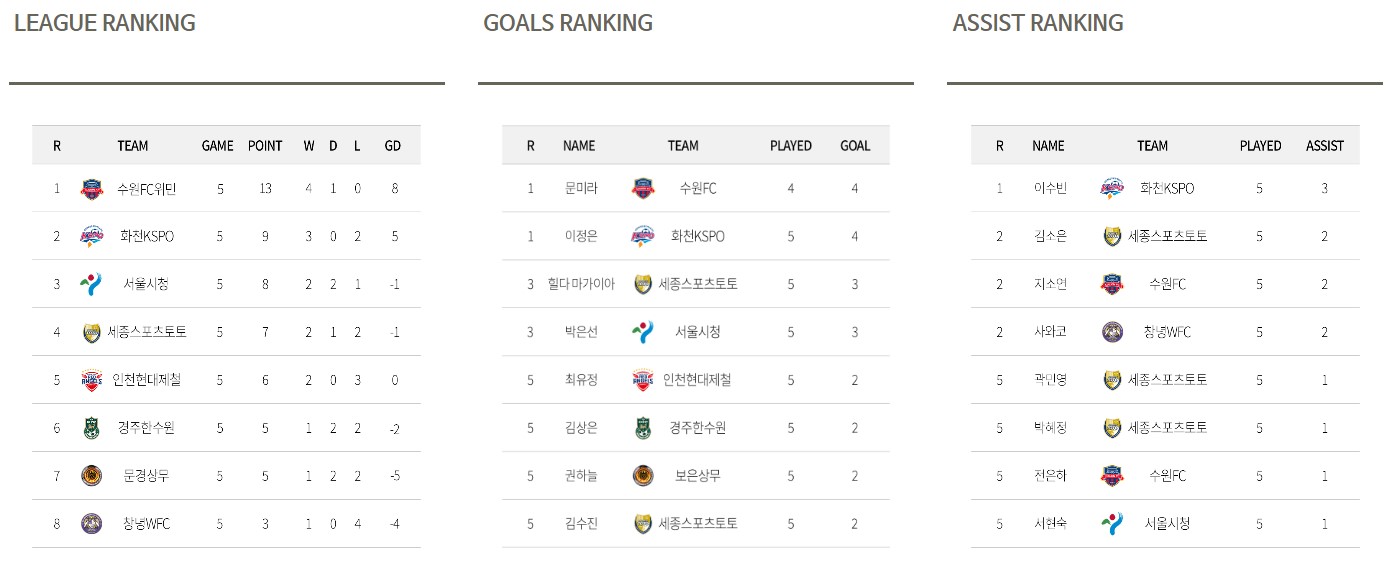Click the GOAL column header
Image resolution: width=1395 pixels, height=561 pixels.
click(x=855, y=146)
